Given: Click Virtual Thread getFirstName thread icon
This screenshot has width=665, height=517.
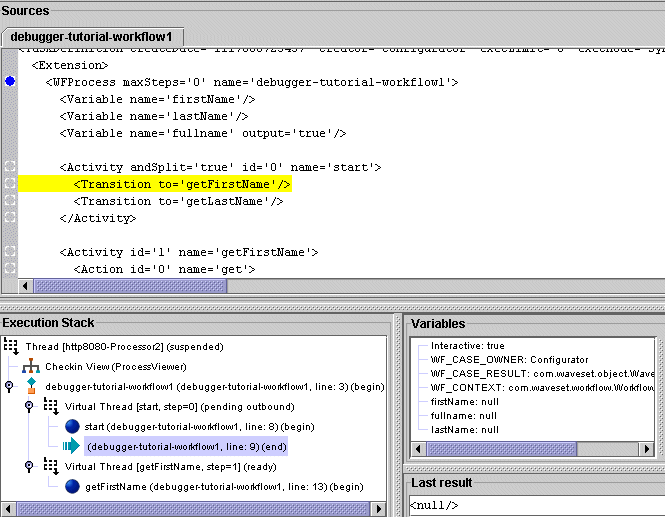Looking at the screenshot, I should pyautogui.click(x=51, y=466).
